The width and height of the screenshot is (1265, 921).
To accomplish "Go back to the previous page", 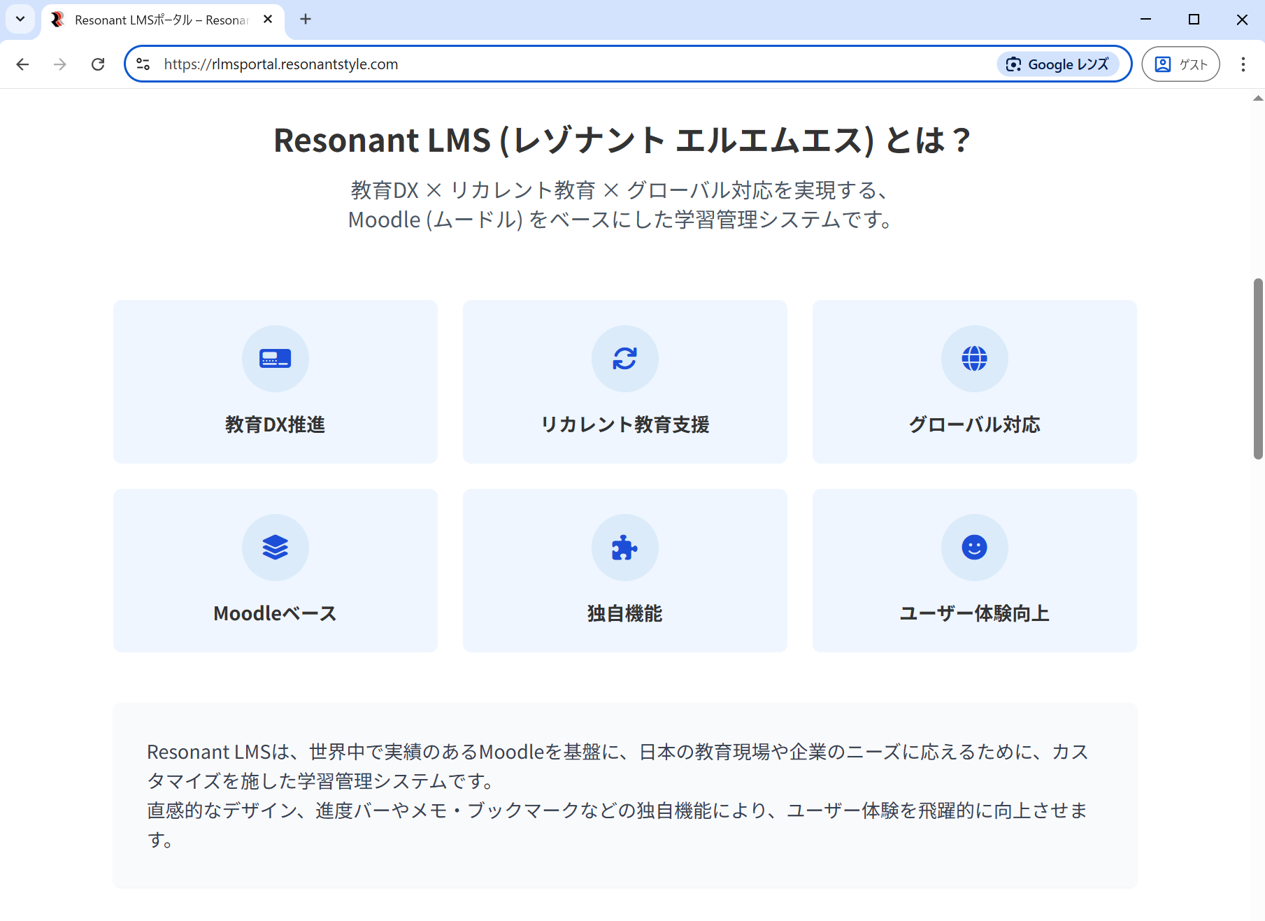I will [x=22, y=64].
